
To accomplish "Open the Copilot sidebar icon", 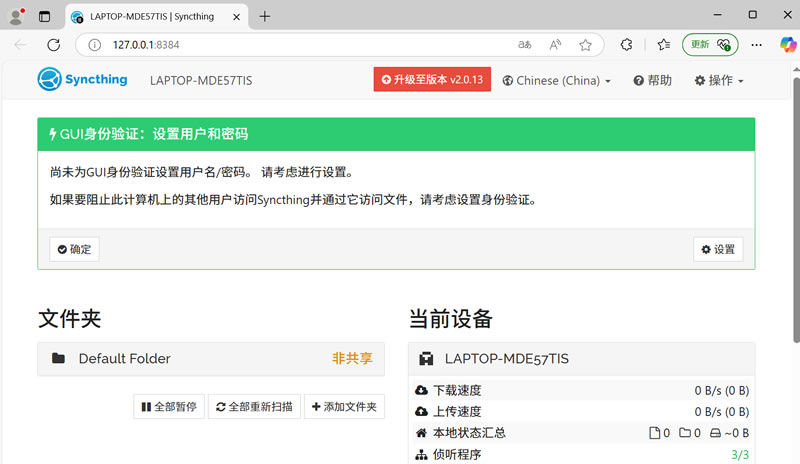I will 785,45.
